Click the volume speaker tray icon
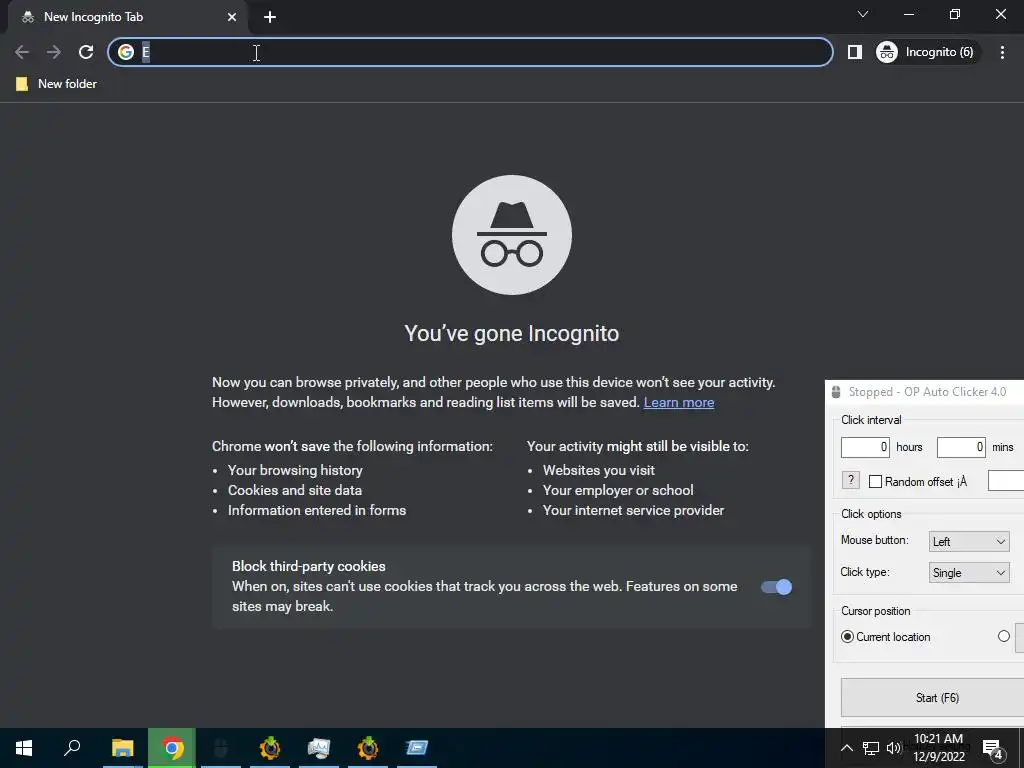Screen dimensions: 1024x768 click(893, 748)
